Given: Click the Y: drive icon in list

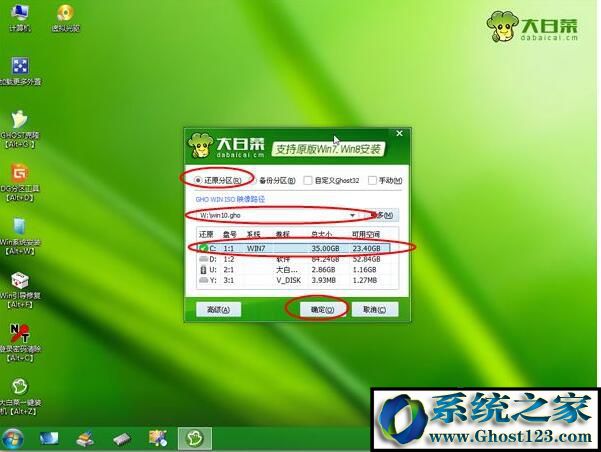Looking at the screenshot, I should 203,280.
